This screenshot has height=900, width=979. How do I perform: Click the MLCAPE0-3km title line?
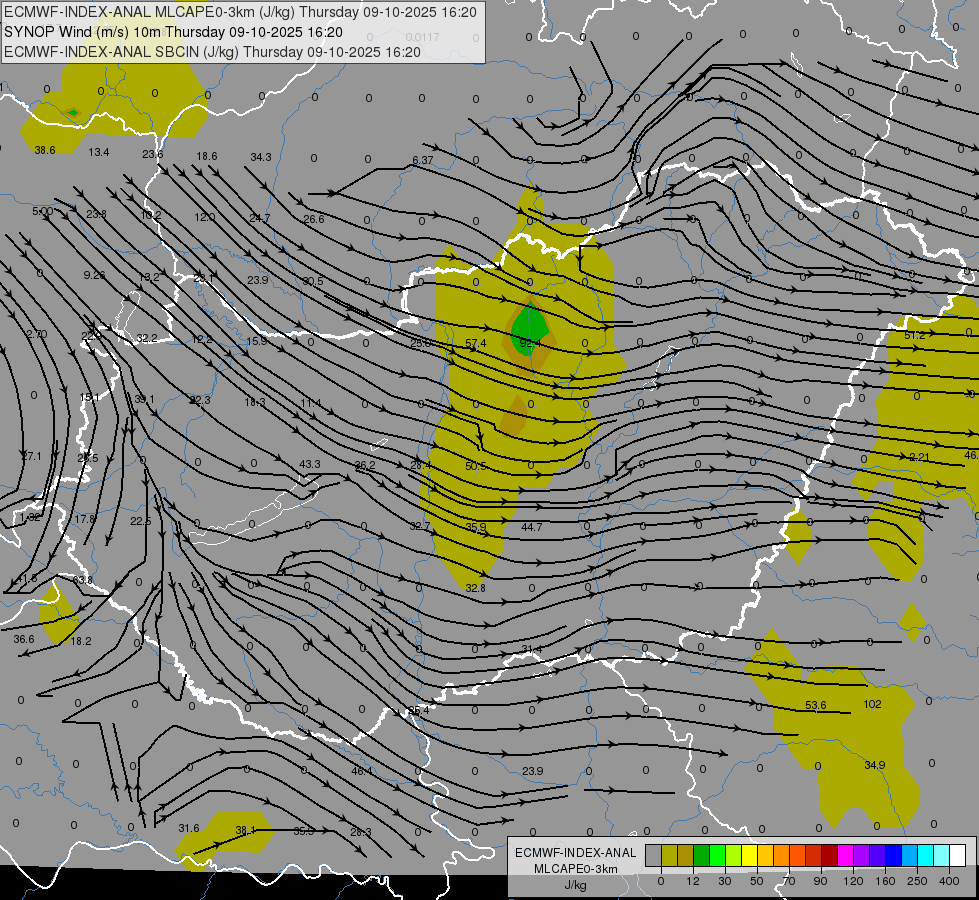240,12
